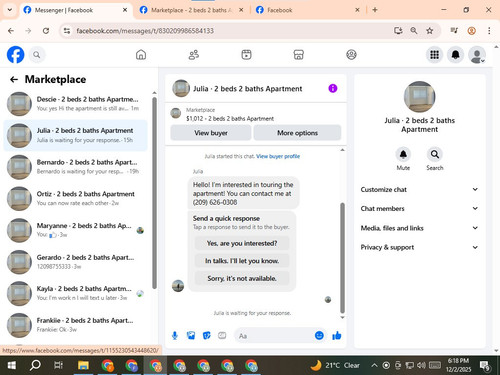500x375 pixels.
Task: Open Task View on the taskbar
Action: pyautogui.click(x=59, y=365)
